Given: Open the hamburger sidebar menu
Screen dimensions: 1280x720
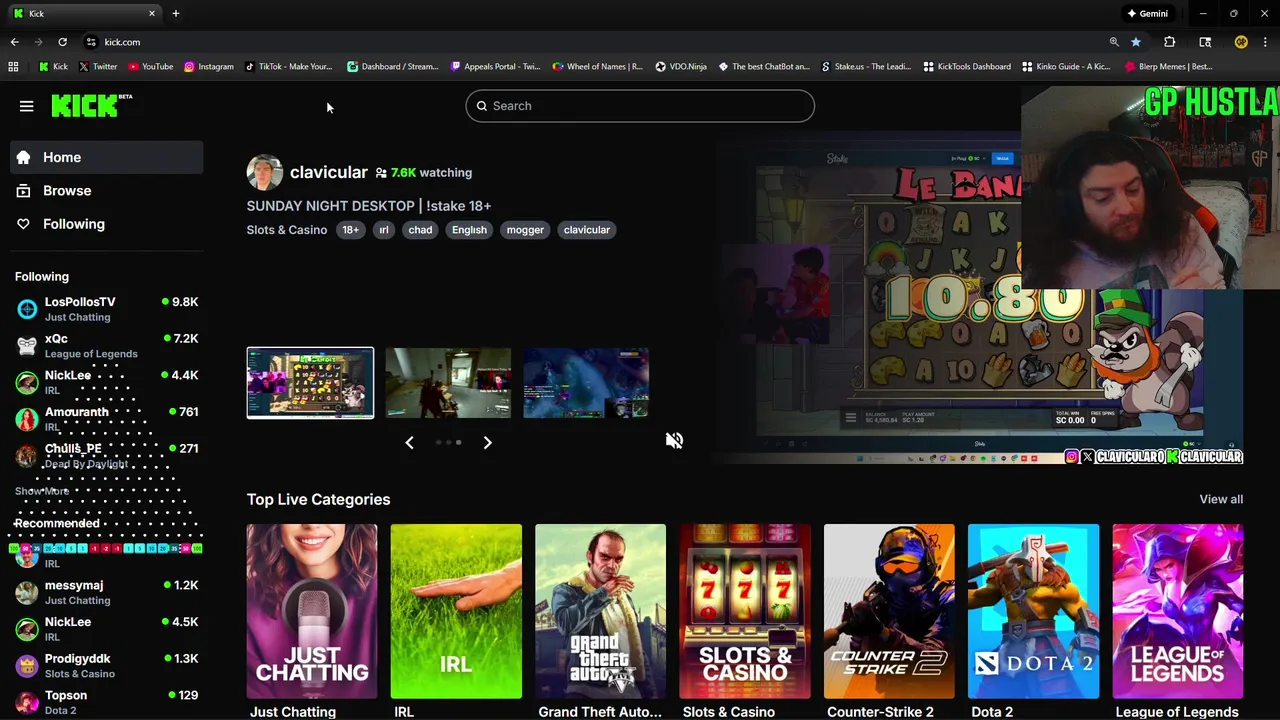Looking at the screenshot, I should tap(27, 106).
